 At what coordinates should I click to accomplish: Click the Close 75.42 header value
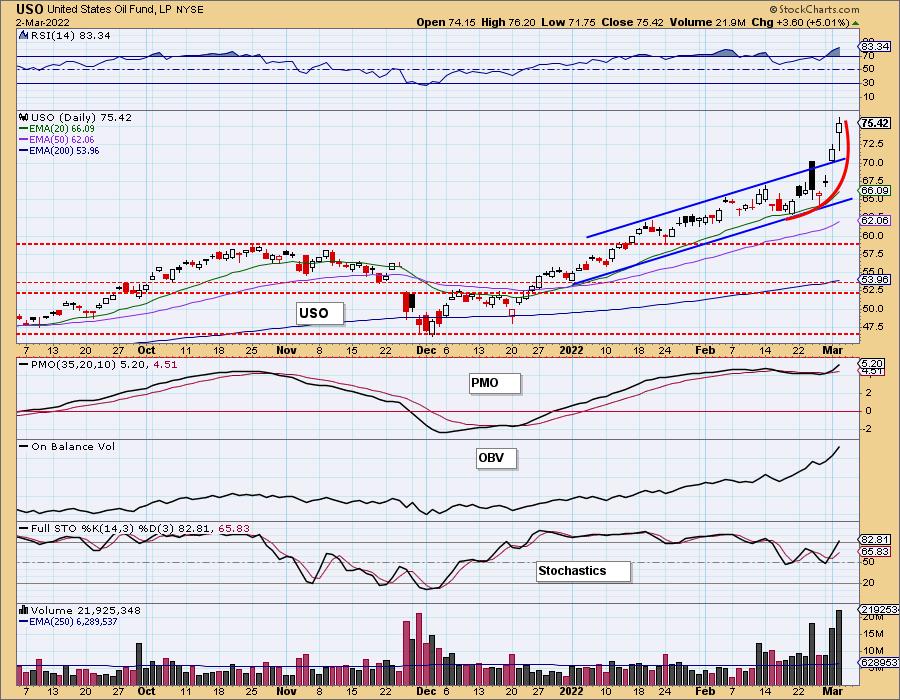(633, 22)
